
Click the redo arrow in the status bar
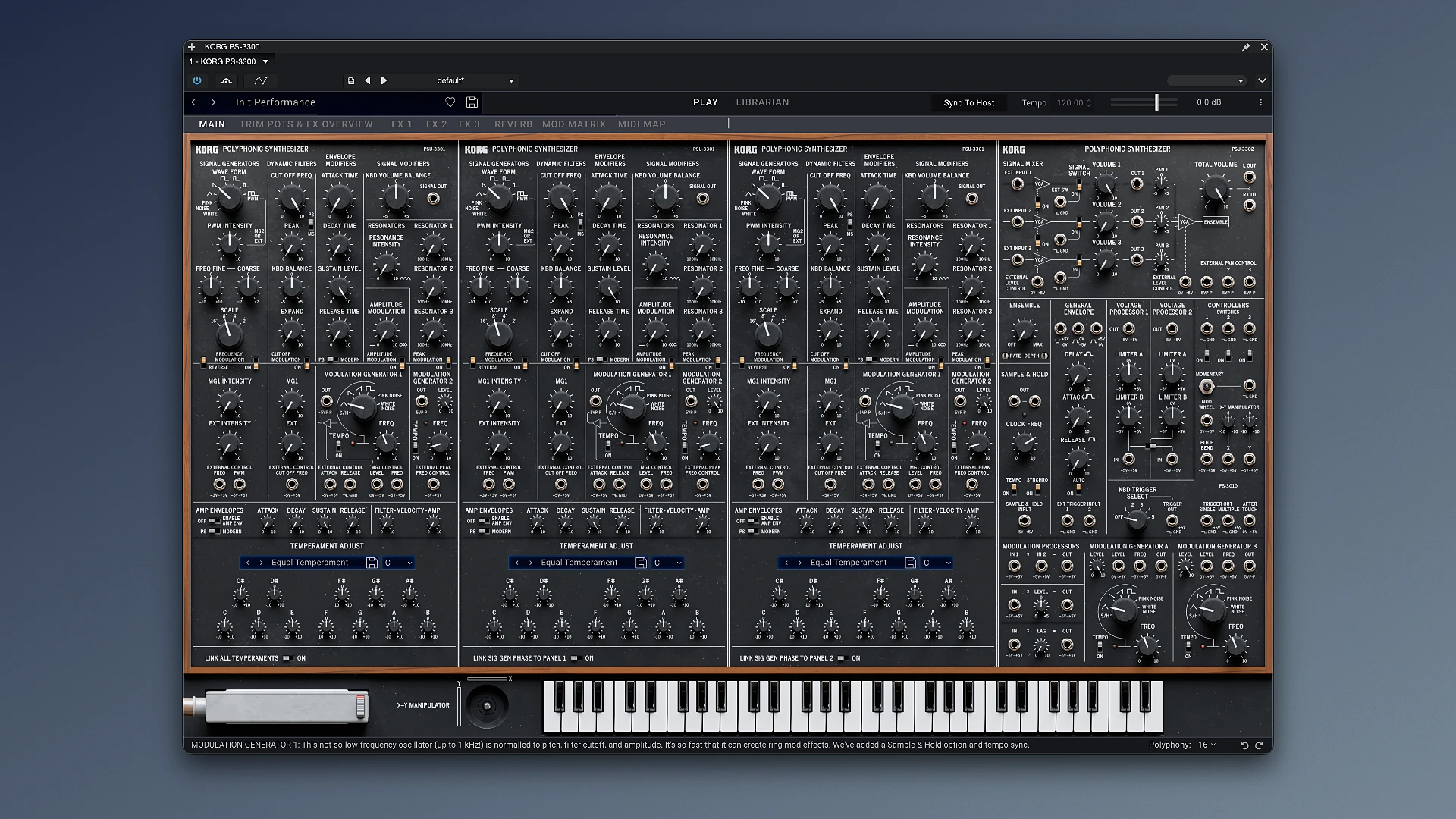pos(1260,745)
